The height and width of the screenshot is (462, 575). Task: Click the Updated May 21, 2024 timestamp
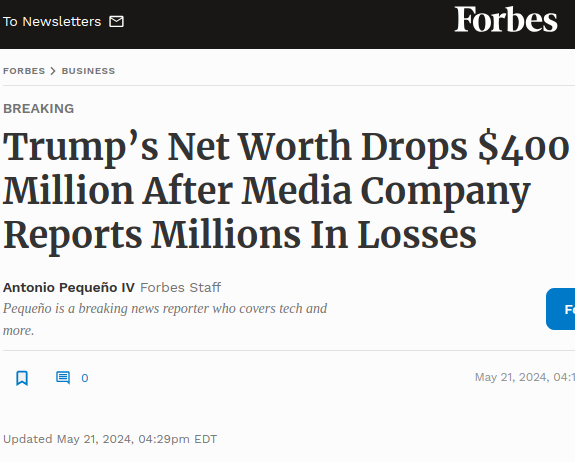pos(110,439)
